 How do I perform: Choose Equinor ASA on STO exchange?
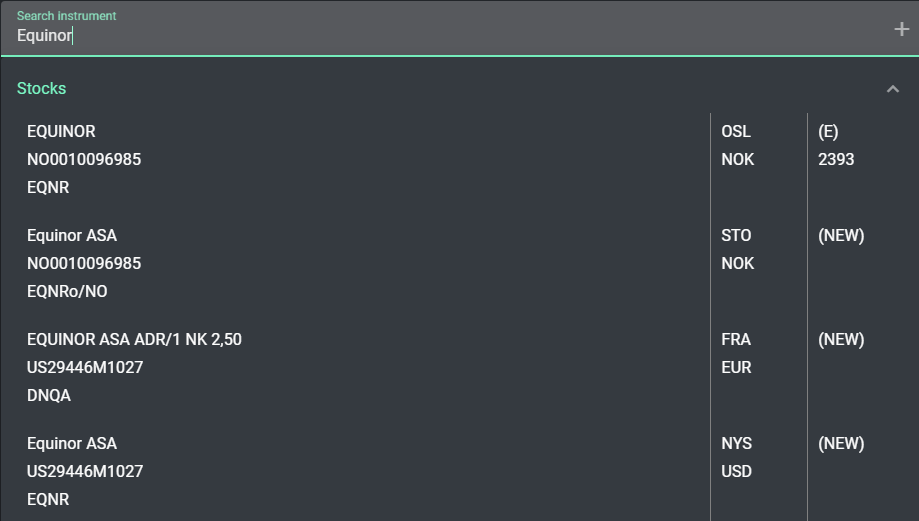coord(72,236)
